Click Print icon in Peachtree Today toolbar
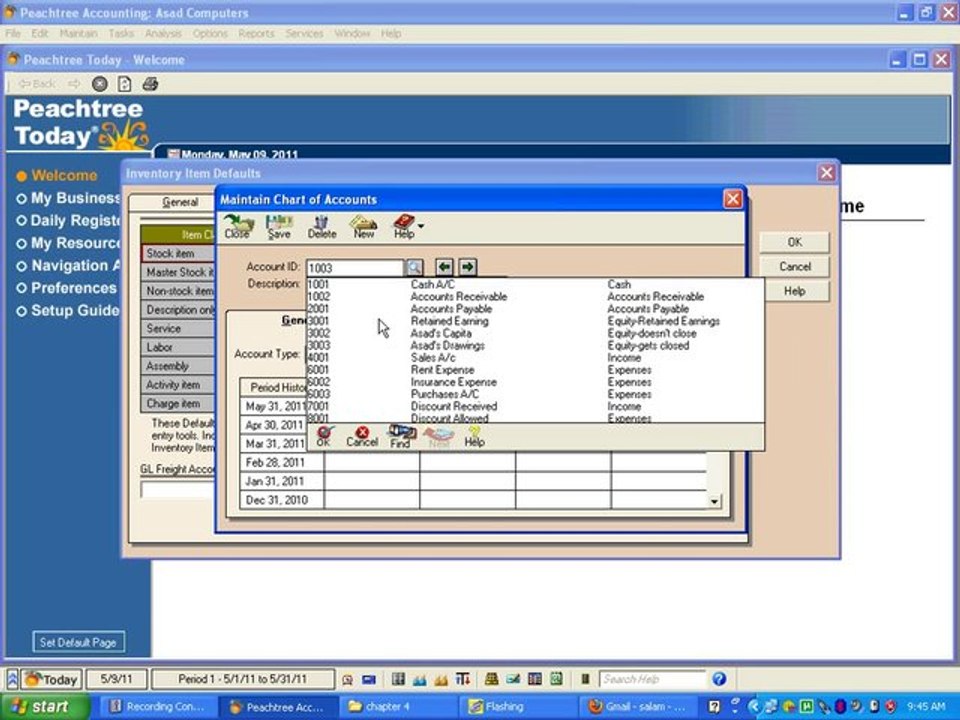The image size is (960, 720). [150, 84]
